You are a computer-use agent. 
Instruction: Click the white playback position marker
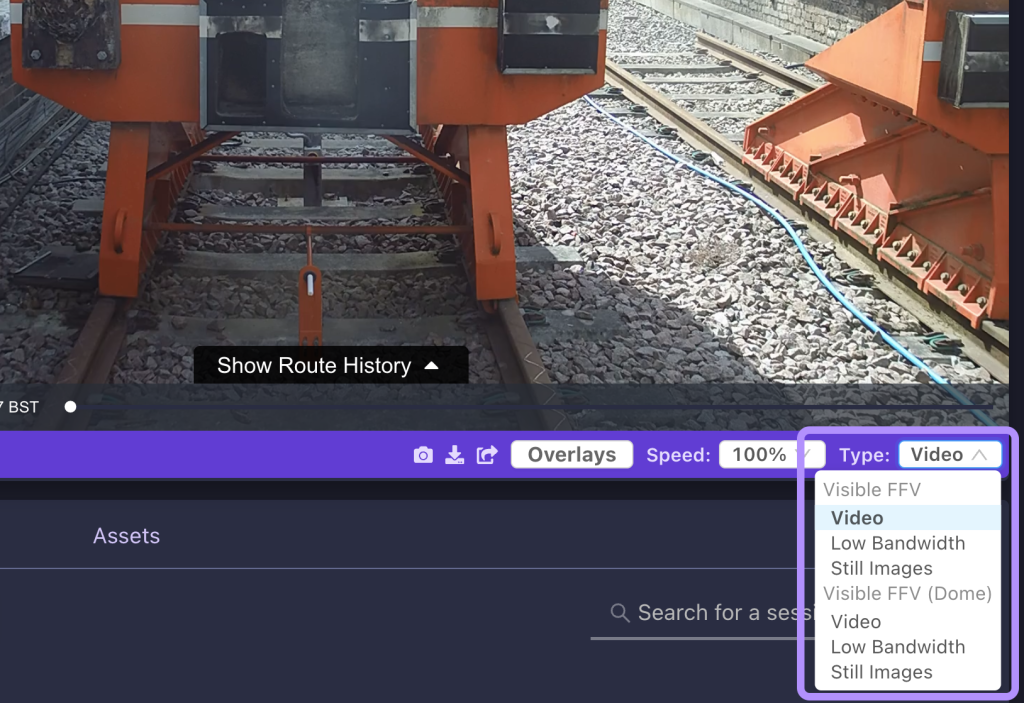pos(71,407)
